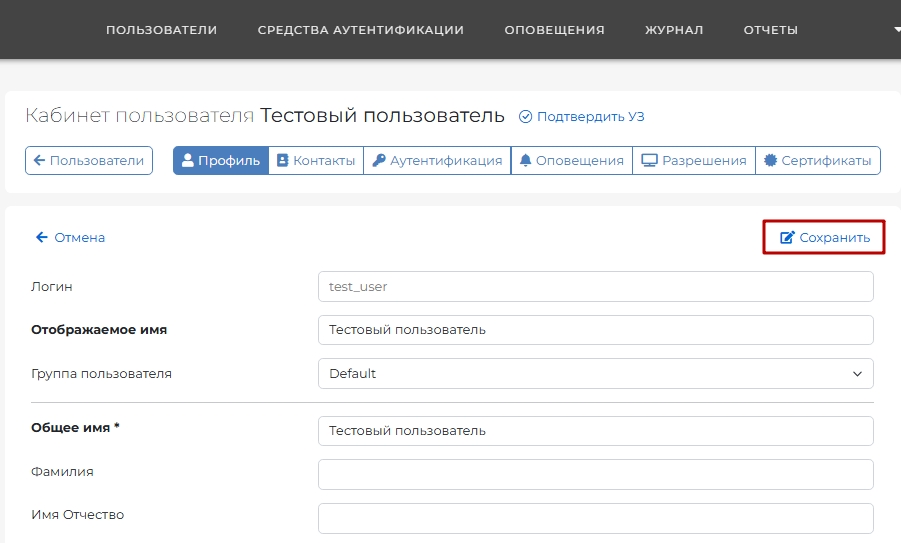The width and height of the screenshot is (901, 543).
Task: Expand the top-right navigation menu arrow
Action: coord(896,30)
